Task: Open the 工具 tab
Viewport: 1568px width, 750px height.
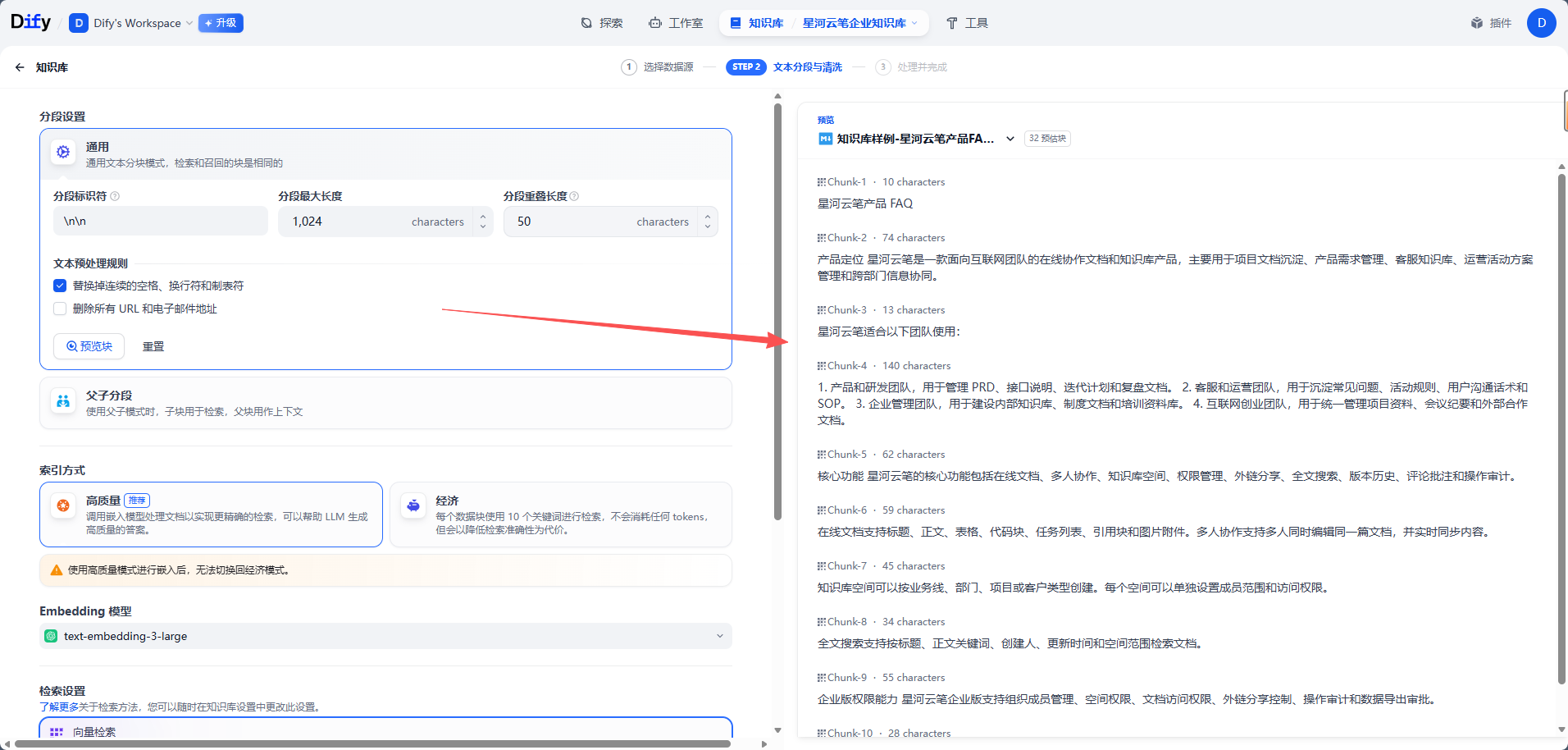Action: pos(967,23)
